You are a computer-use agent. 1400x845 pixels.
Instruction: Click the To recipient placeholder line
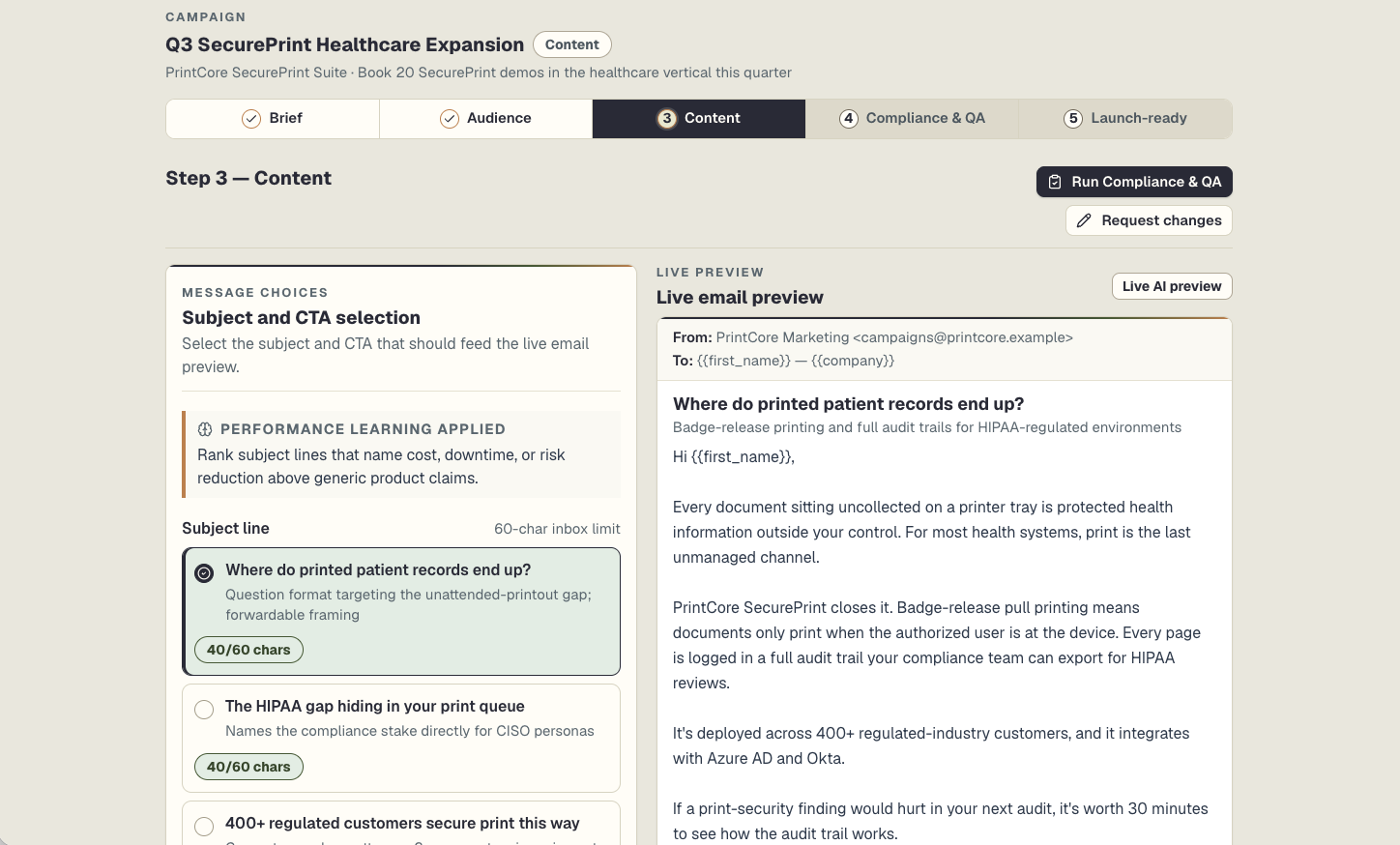(x=783, y=361)
